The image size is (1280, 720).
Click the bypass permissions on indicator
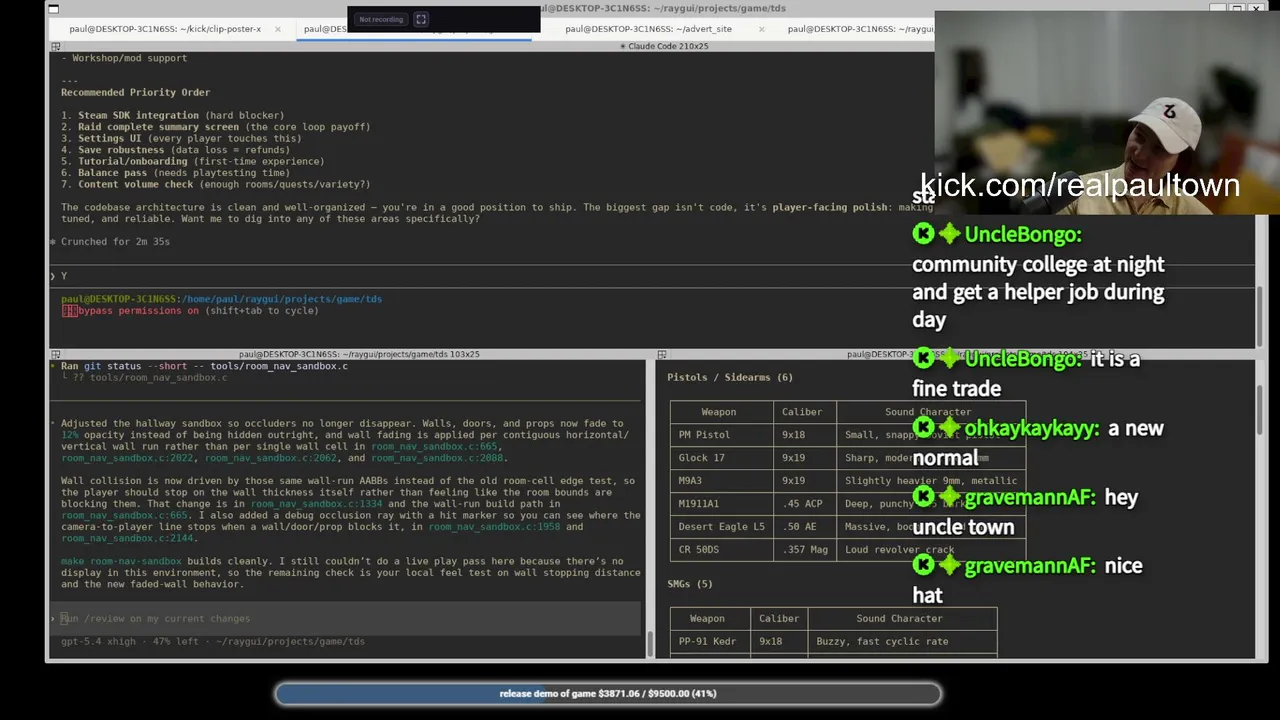click(x=190, y=311)
